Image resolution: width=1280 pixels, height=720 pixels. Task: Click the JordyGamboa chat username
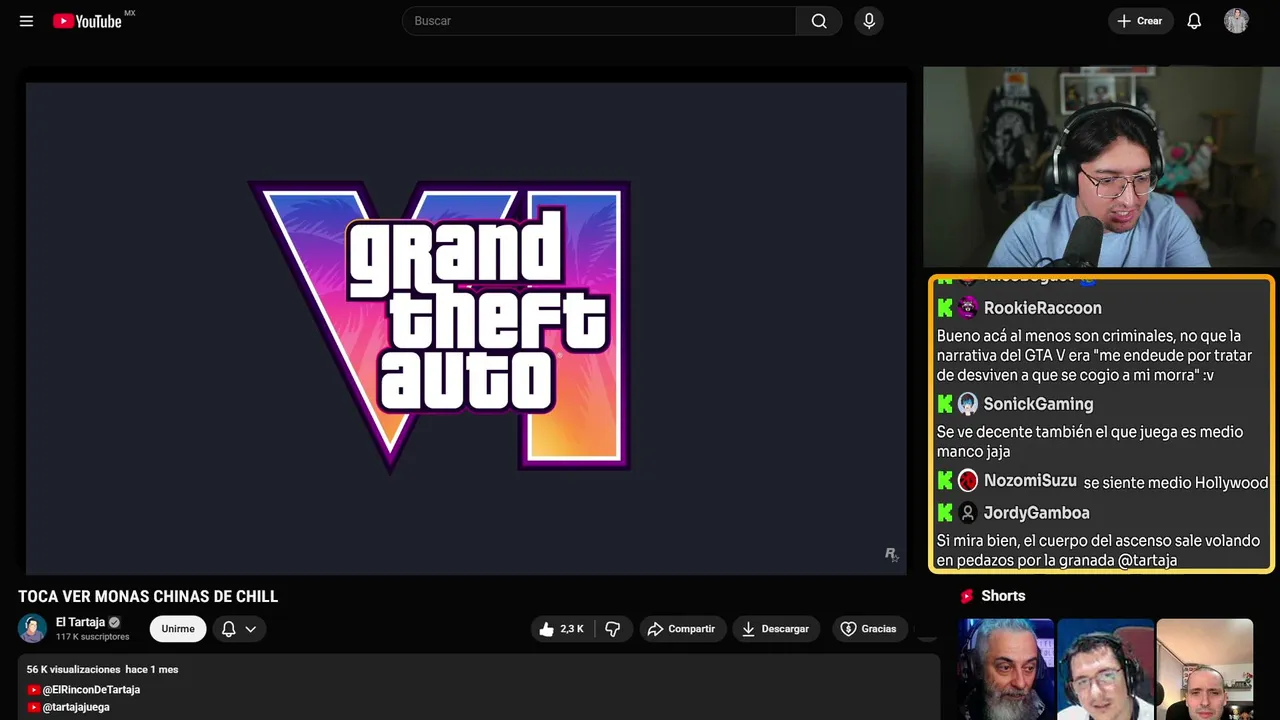coord(1036,513)
